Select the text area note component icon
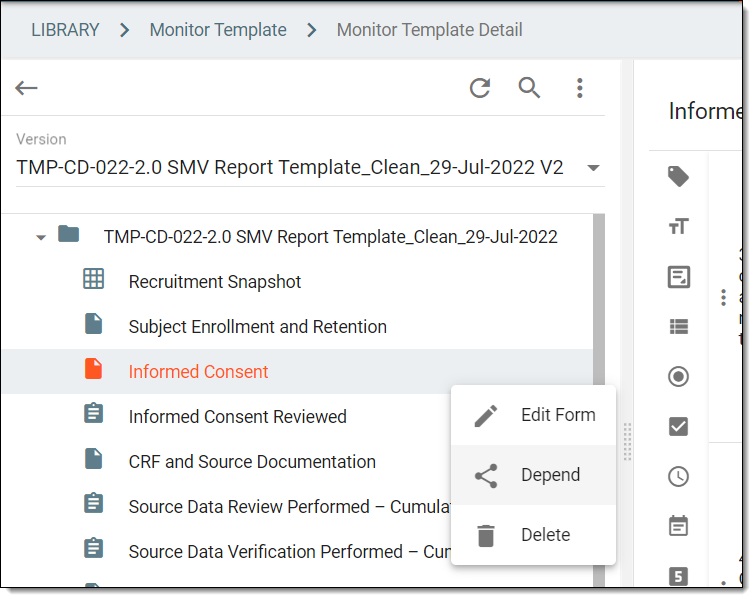 click(678, 277)
